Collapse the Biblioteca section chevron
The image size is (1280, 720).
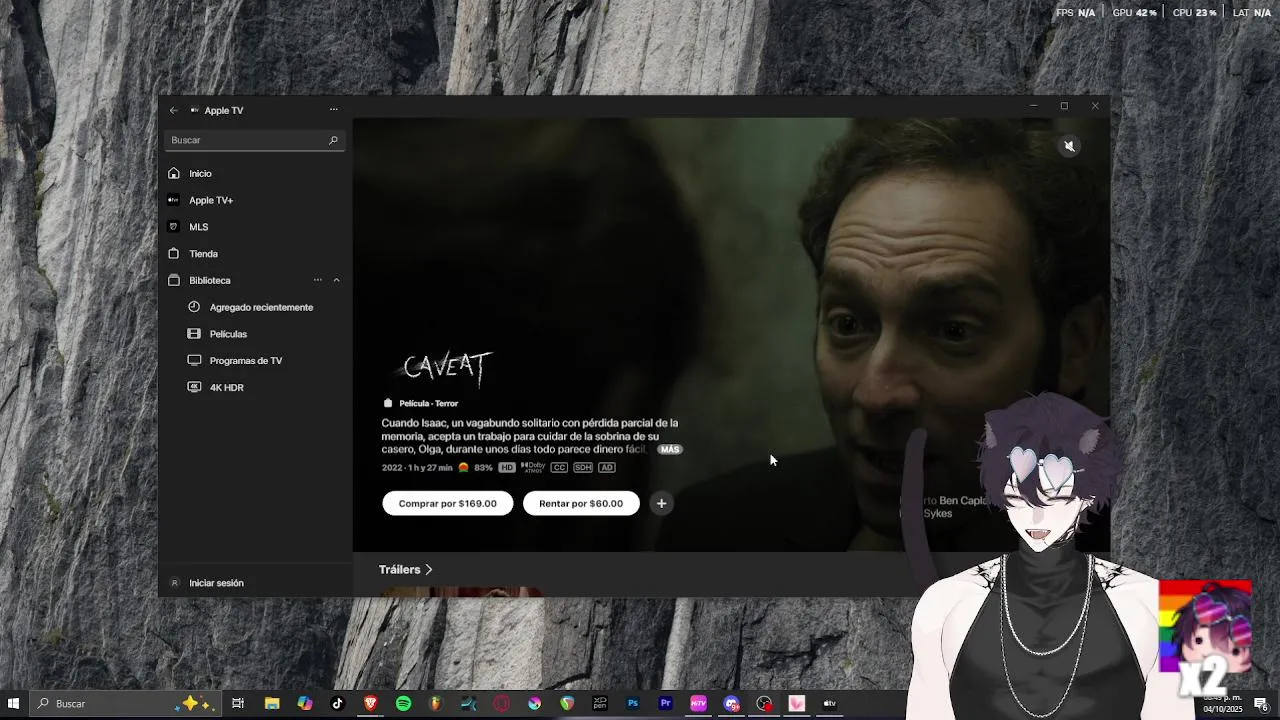click(x=336, y=280)
